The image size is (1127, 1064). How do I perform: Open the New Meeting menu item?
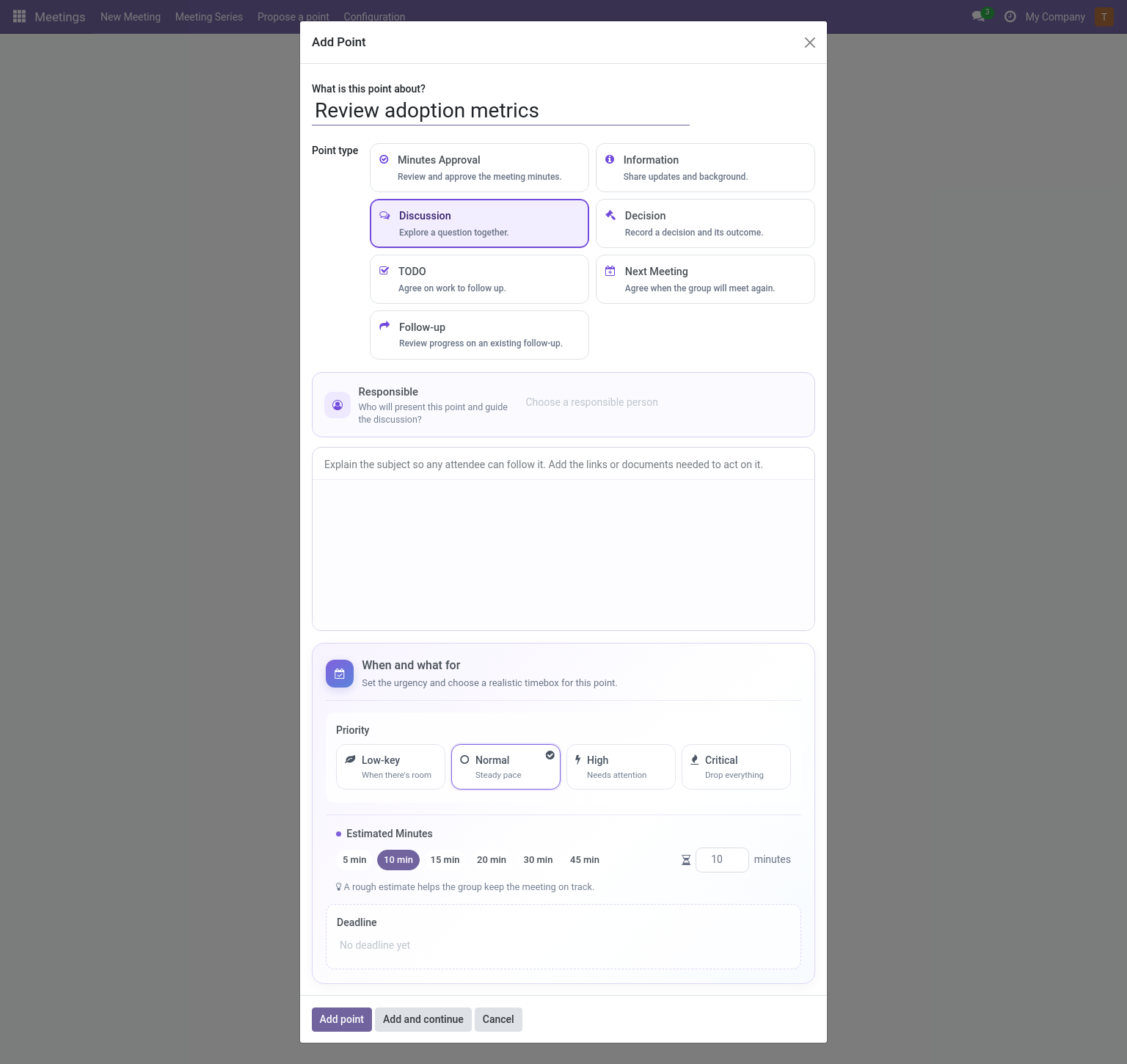coord(131,17)
